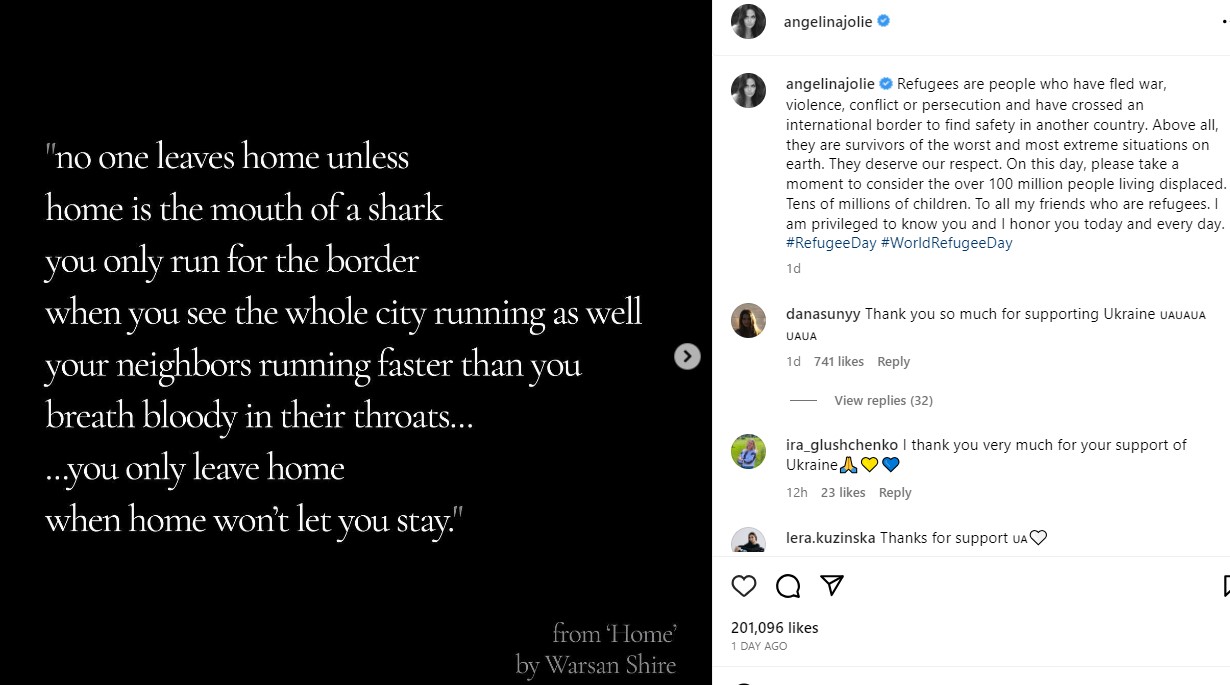The height and width of the screenshot is (685, 1230).
Task: View 23 likes on ira_glushchenko comment
Action: [x=843, y=493]
